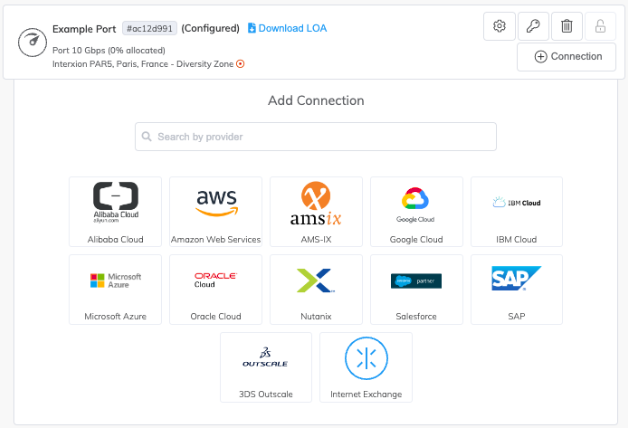628x428 pixels.
Task: Select the Oracle Cloud tile
Action: tap(216, 289)
